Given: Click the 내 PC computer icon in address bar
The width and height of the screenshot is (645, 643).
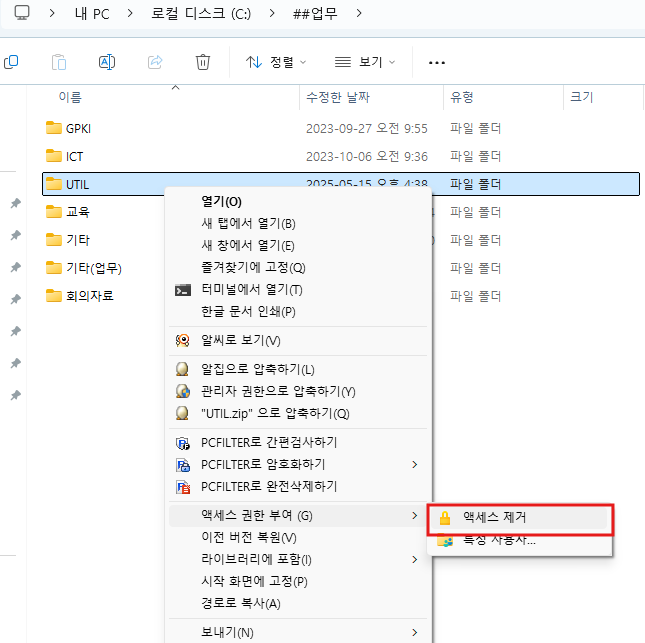Looking at the screenshot, I should coord(21,14).
